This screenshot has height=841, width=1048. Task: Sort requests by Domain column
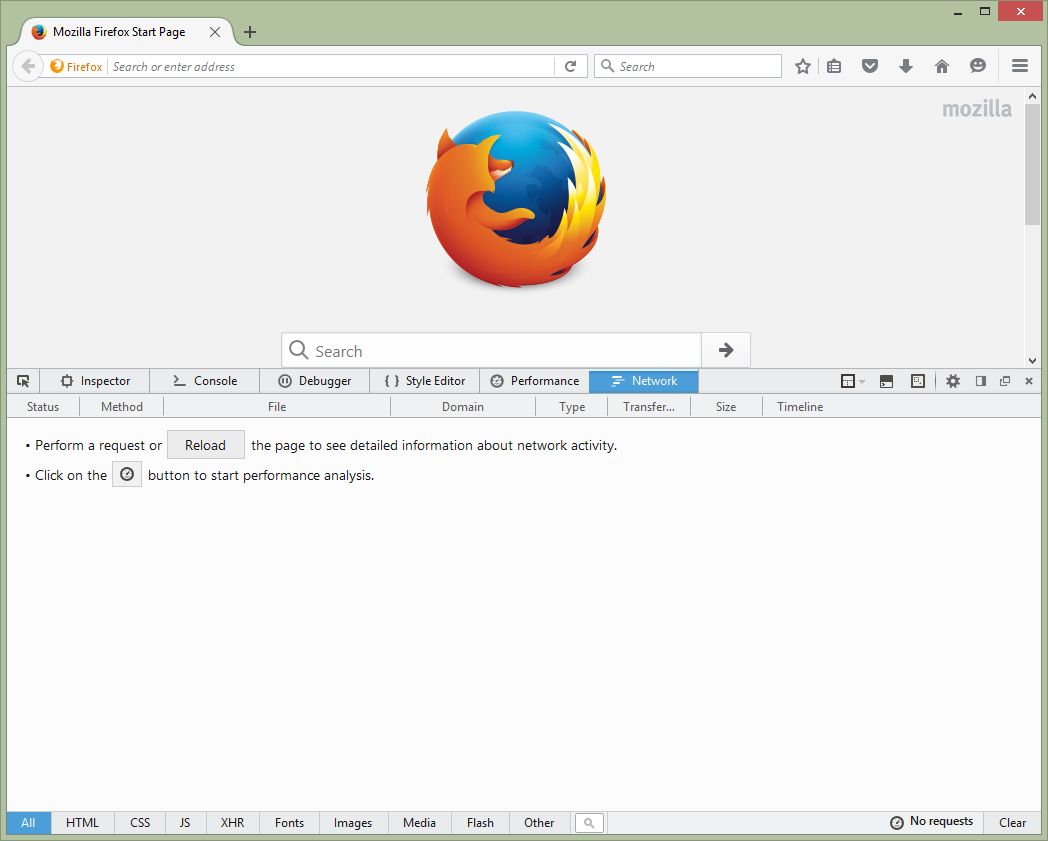pos(463,406)
